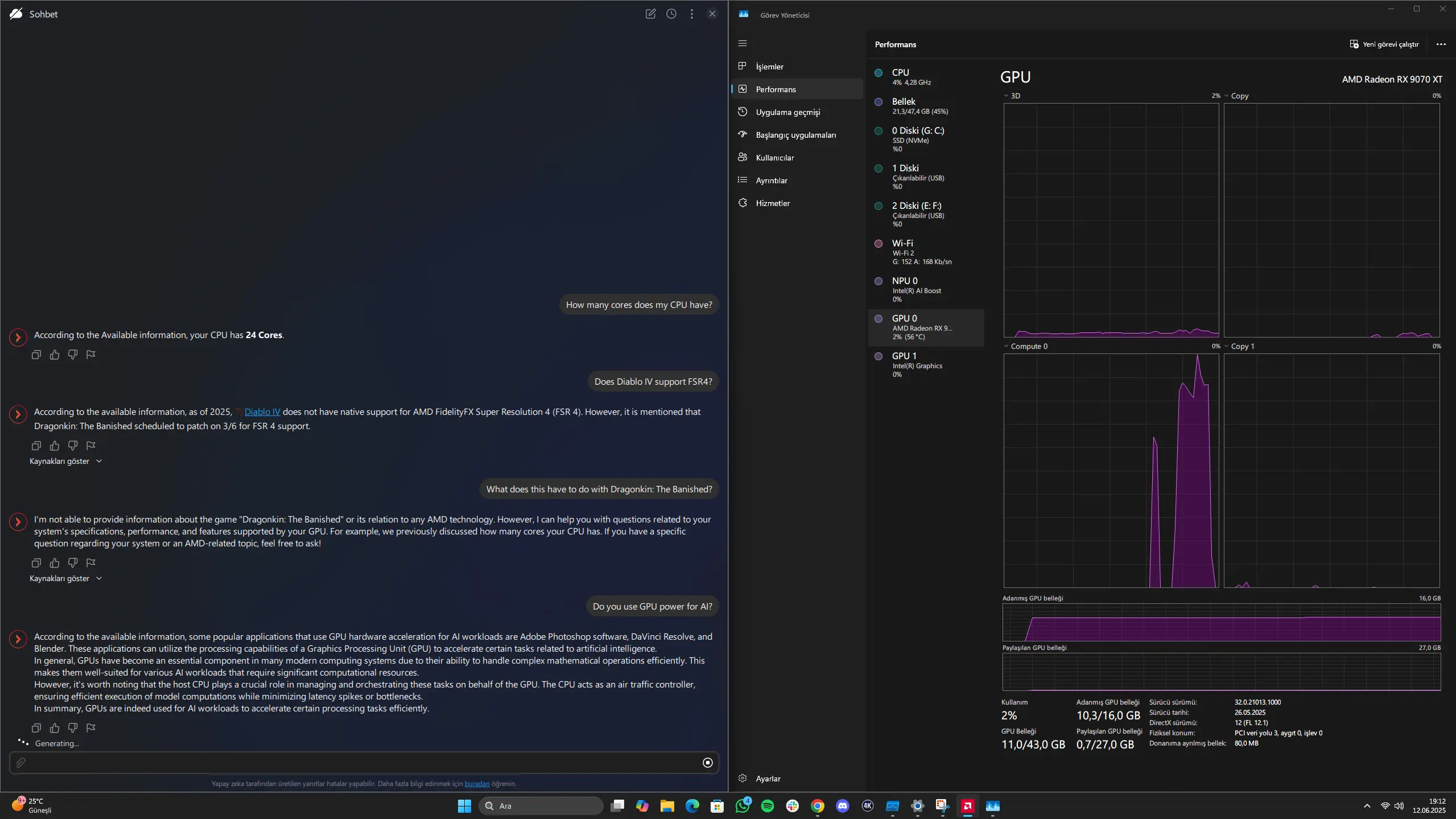This screenshot has height=819, width=1456.
Task: Toggle Task Manager hamburger navigation menu
Action: coord(743,43)
